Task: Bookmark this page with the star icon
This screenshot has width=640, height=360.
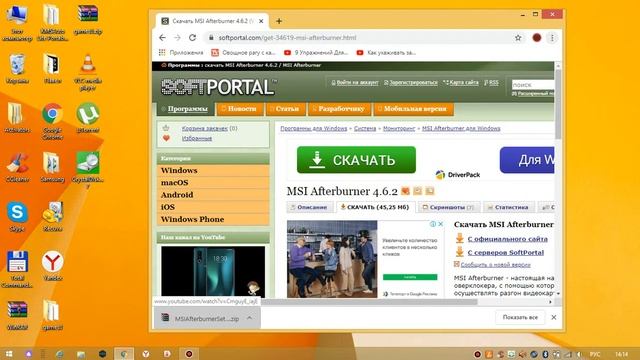Action: coord(518,38)
